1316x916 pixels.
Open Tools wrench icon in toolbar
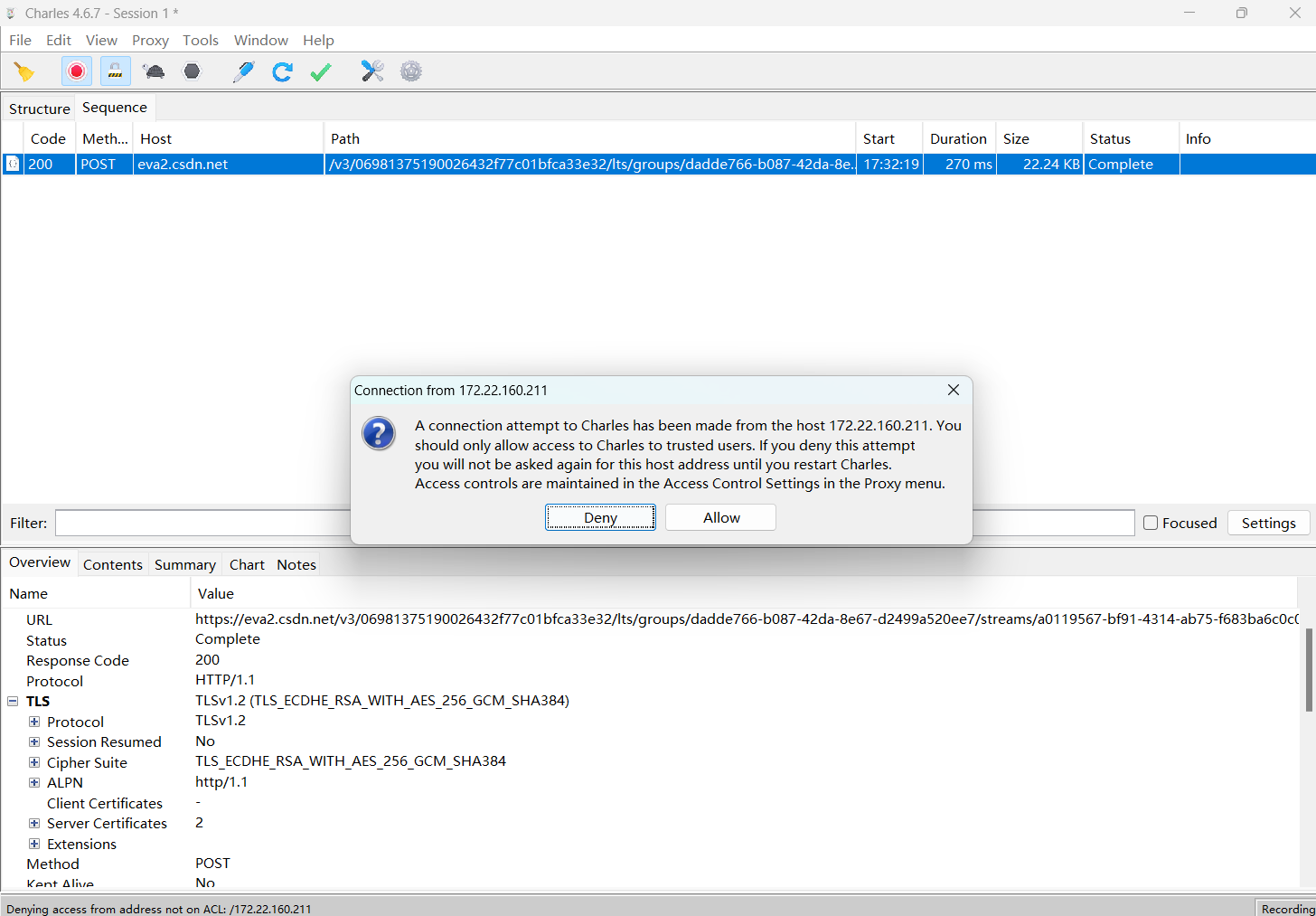[372, 71]
